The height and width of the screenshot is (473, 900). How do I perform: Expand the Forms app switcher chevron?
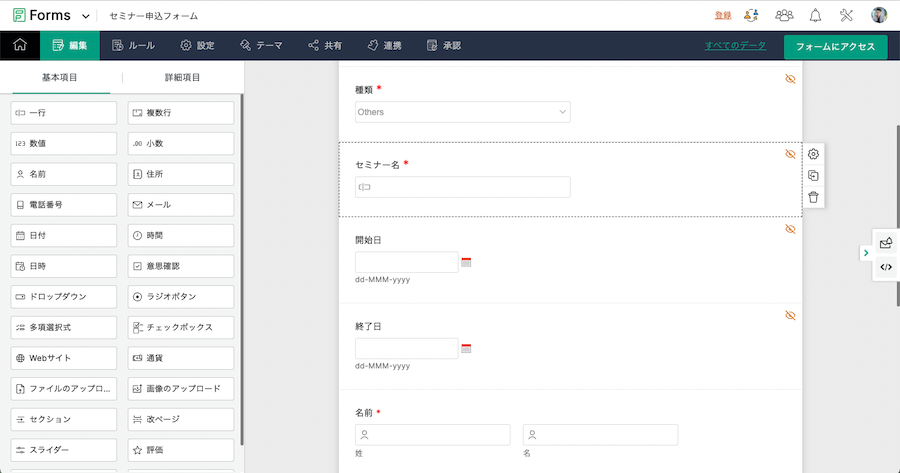click(85, 16)
